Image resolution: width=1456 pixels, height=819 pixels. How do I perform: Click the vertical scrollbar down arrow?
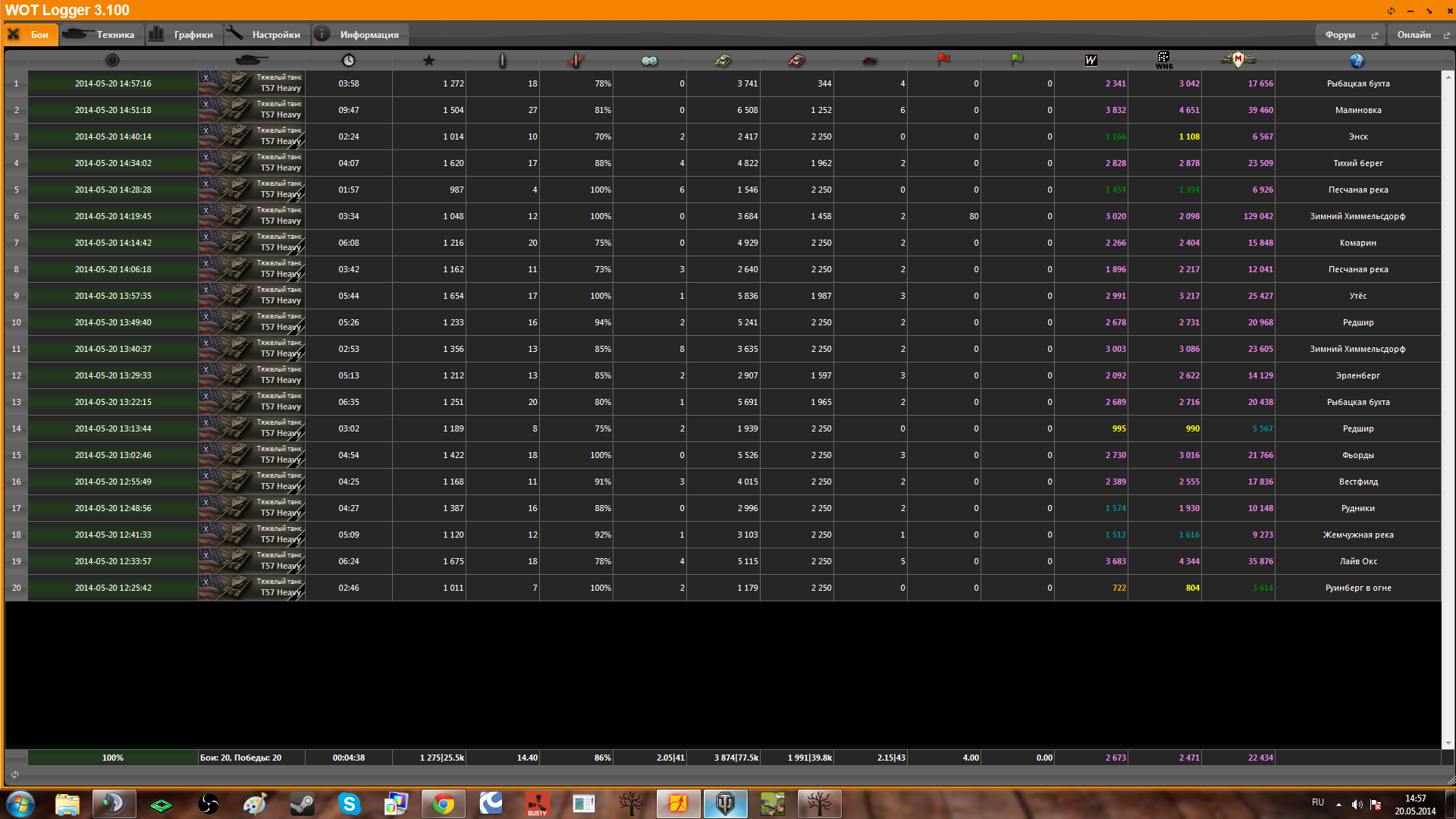pyautogui.click(x=1448, y=743)
